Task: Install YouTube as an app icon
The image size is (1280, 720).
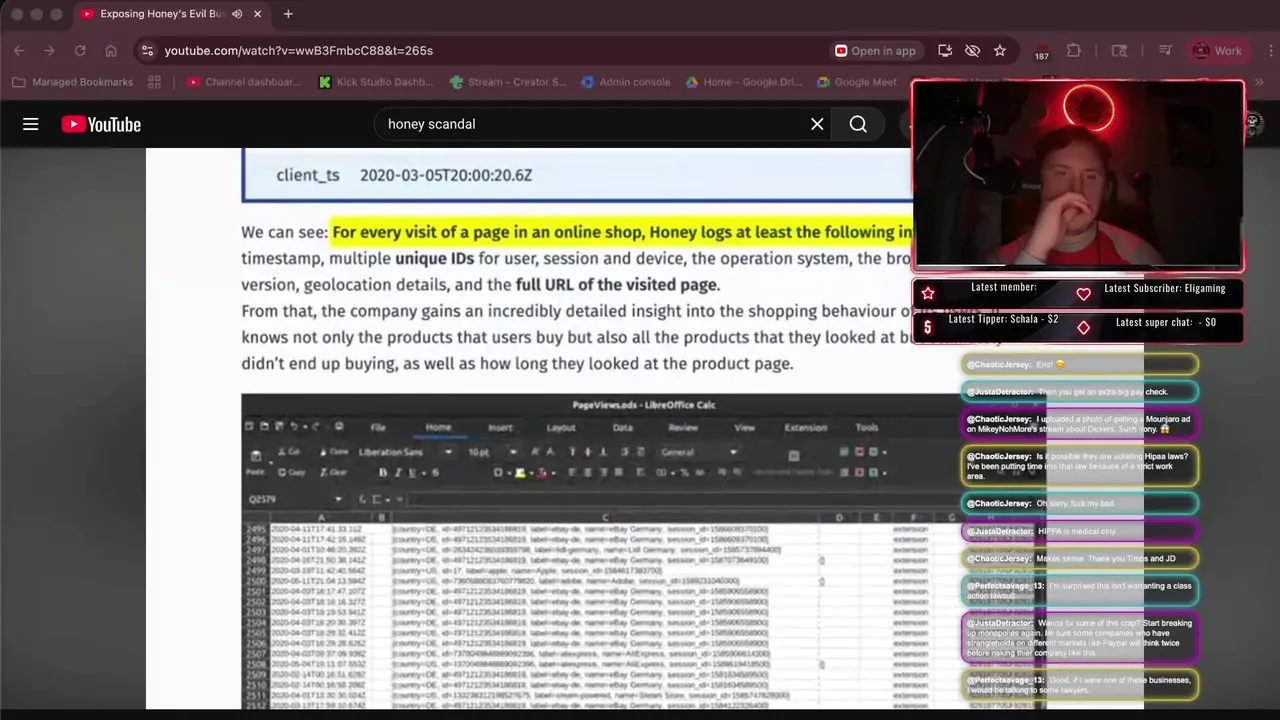Action: (945, 50)
